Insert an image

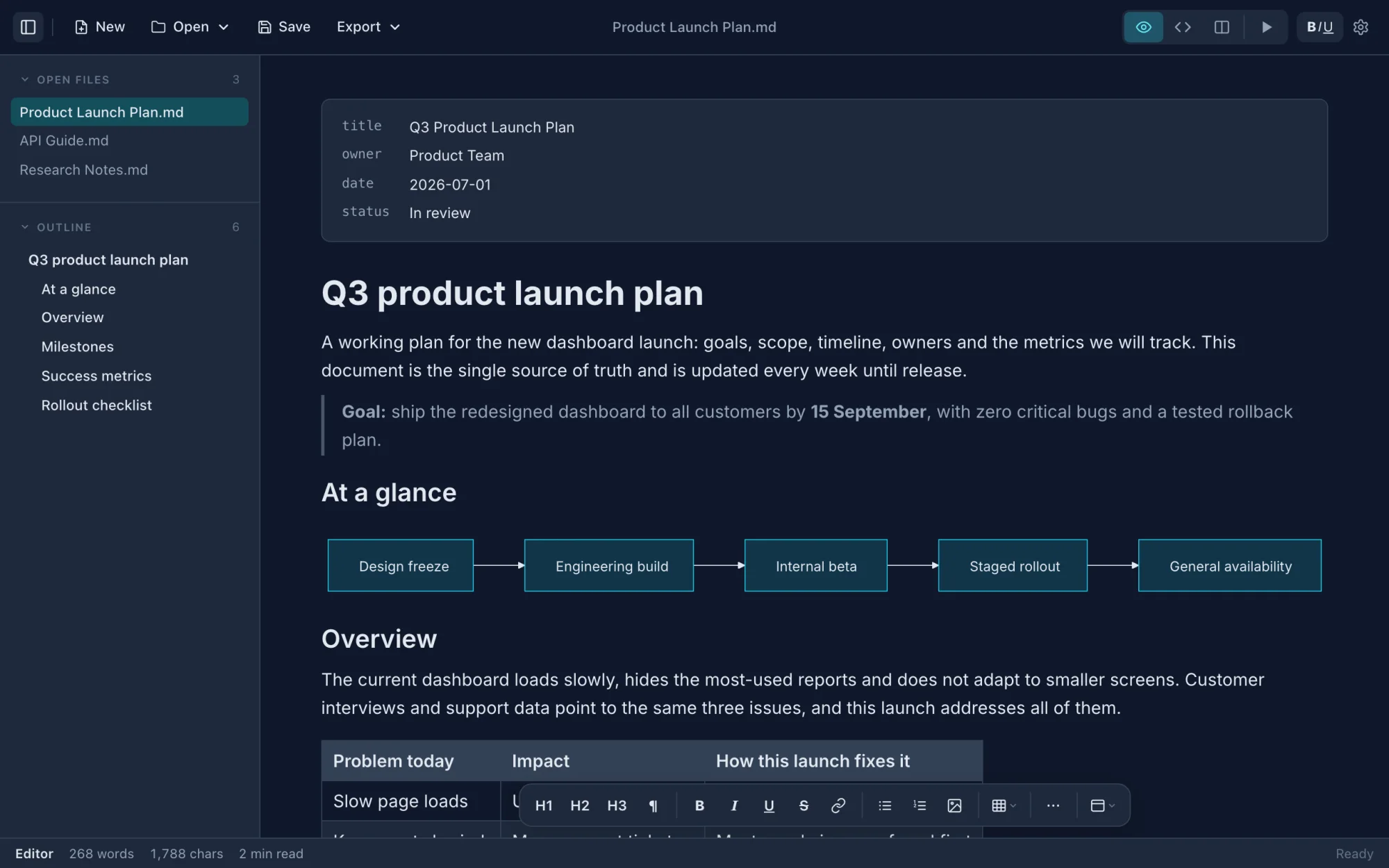coord(954,806)
